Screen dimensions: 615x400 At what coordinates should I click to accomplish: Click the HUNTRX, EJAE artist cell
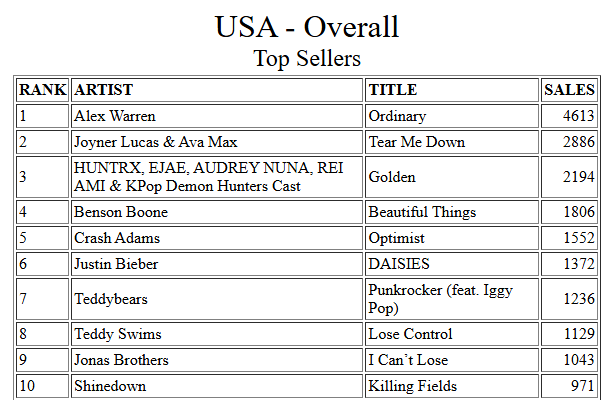[x=217, y=177]
